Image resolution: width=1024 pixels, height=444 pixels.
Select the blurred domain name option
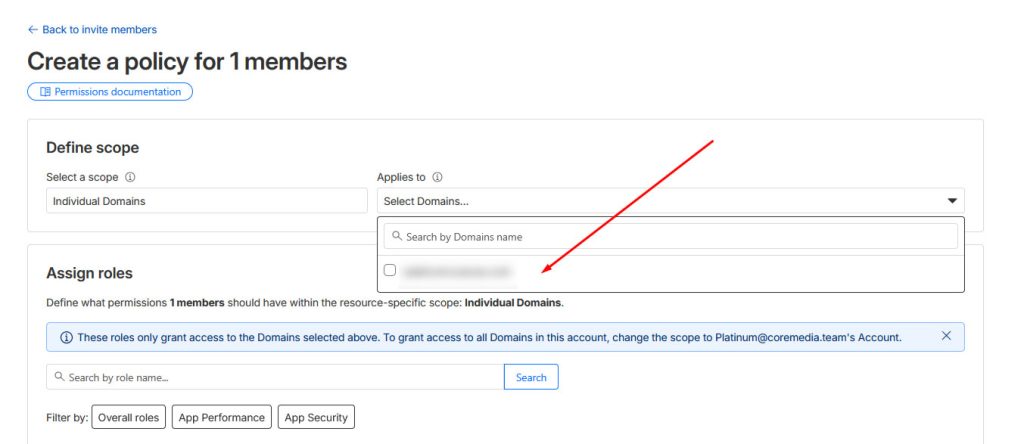click(457, 271)
